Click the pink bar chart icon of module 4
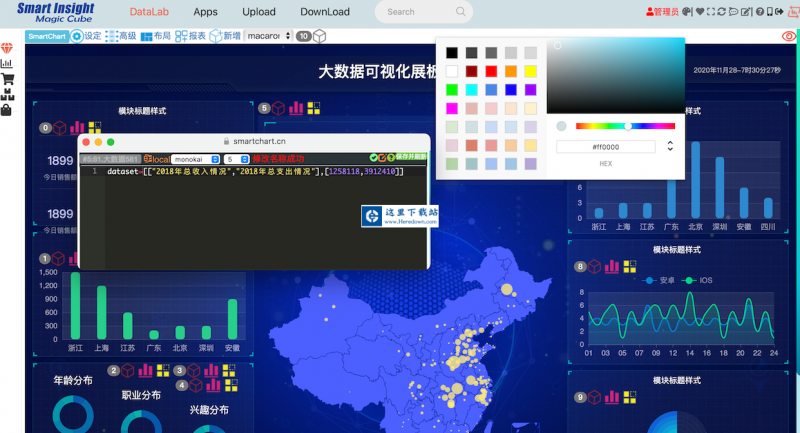 coord(213,386)
